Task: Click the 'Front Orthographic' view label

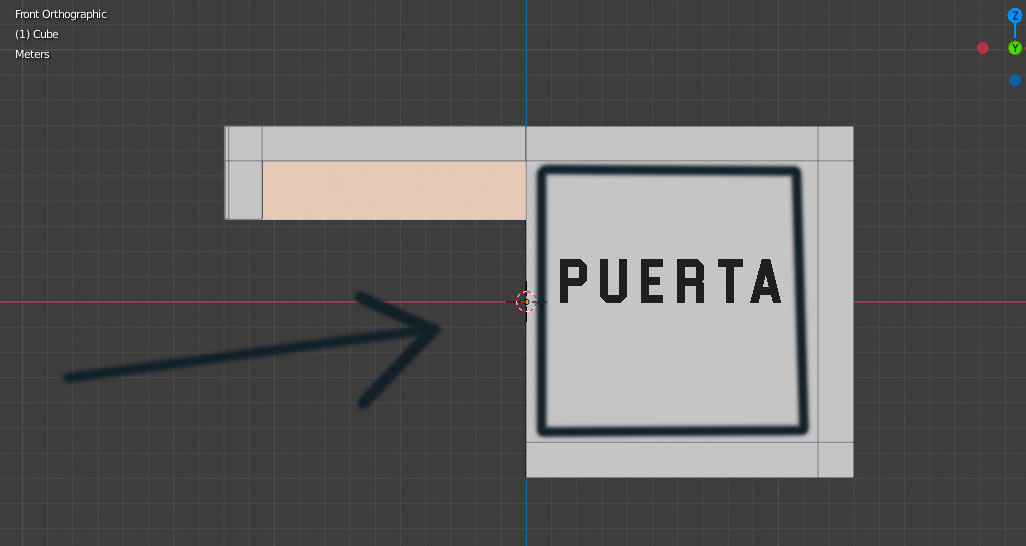Action: point(61,14)
